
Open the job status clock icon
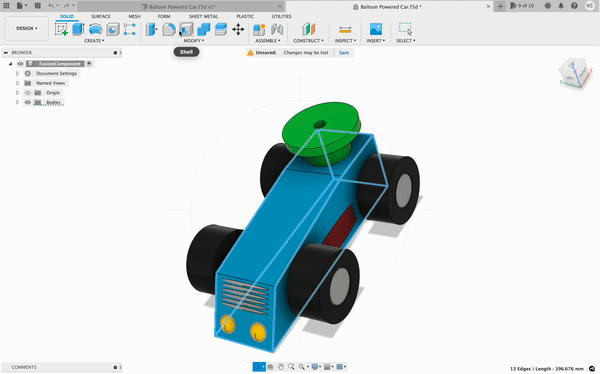tap(548, 6)
